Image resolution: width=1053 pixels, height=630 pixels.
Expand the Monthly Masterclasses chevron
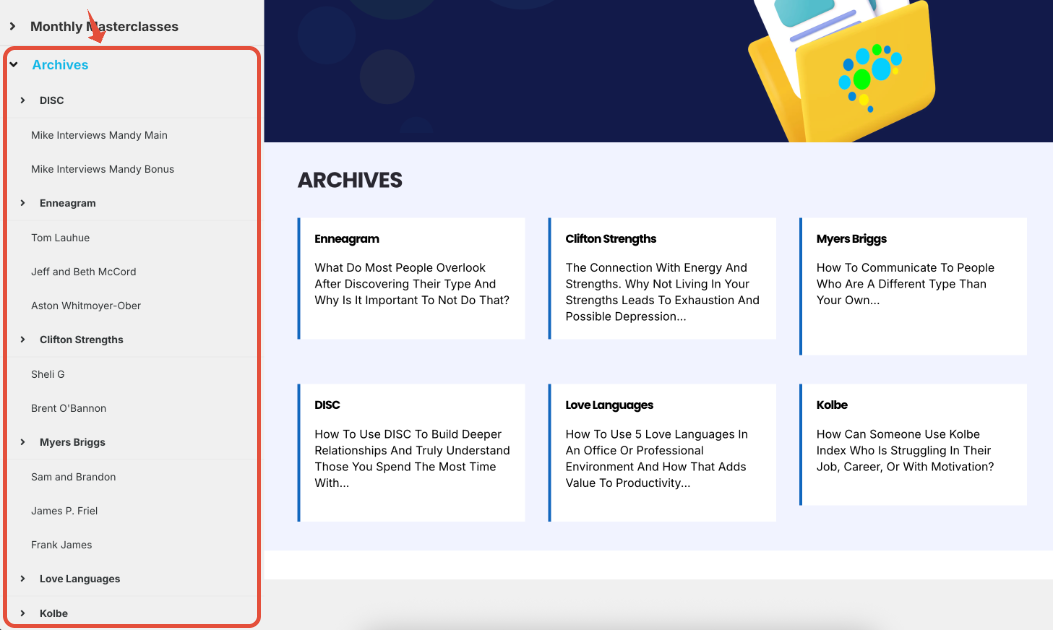[x=12, y=26]
